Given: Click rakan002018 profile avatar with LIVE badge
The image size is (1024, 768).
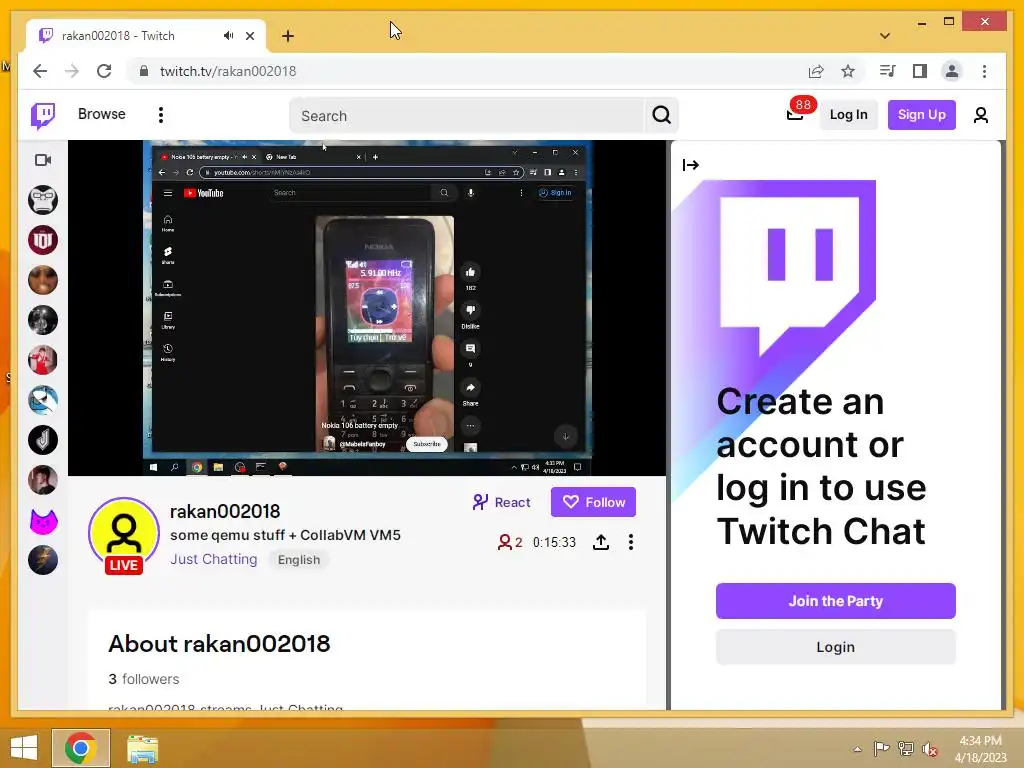Looking at the screenshot, I should point(123,535).
